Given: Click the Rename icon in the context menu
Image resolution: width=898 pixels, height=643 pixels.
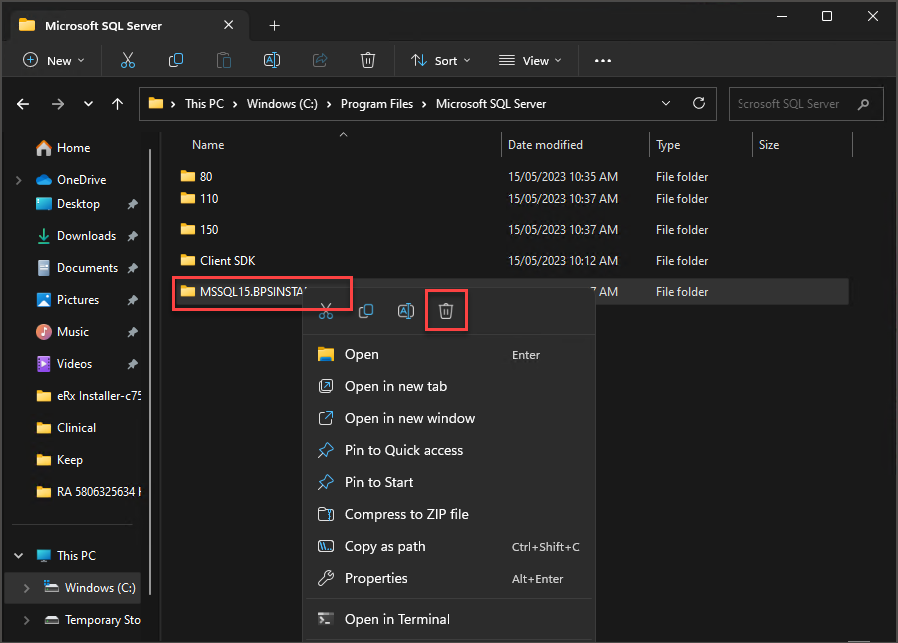Looking at the screenshot, I should pos(405,311).
